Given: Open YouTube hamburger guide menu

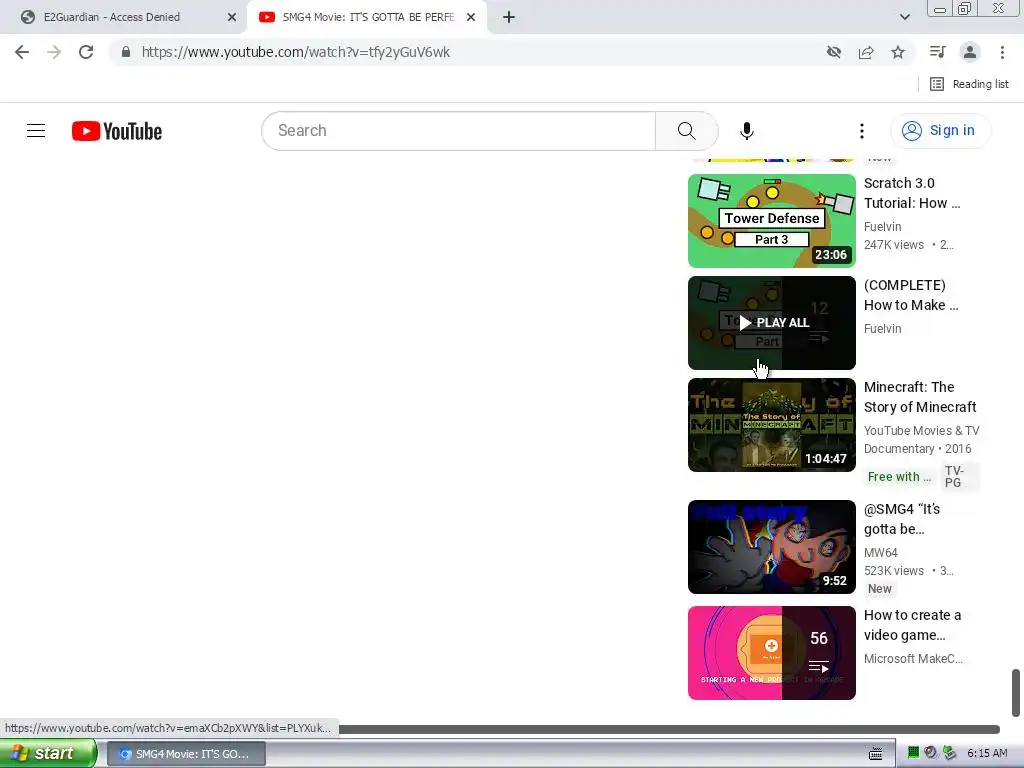Looking at the screenshot, I should [x=36, y=131].
